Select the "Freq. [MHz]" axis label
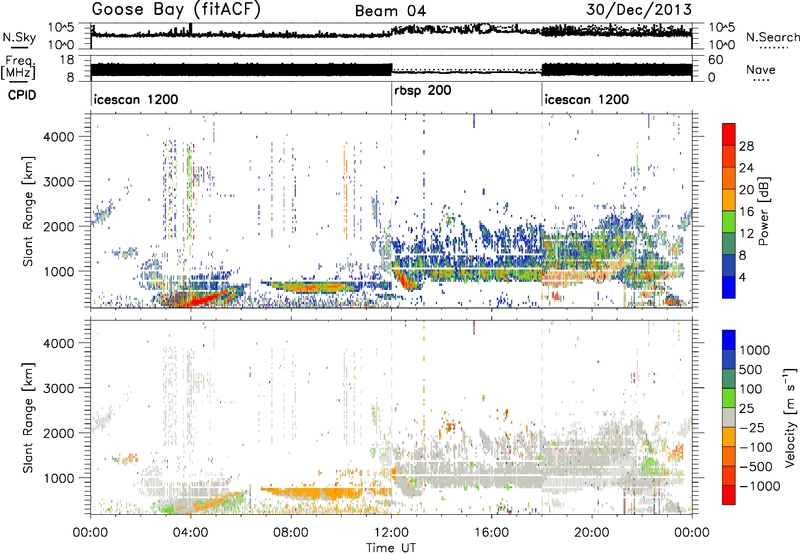This screenshot has width=800, height=554. [x=18, y=67]
